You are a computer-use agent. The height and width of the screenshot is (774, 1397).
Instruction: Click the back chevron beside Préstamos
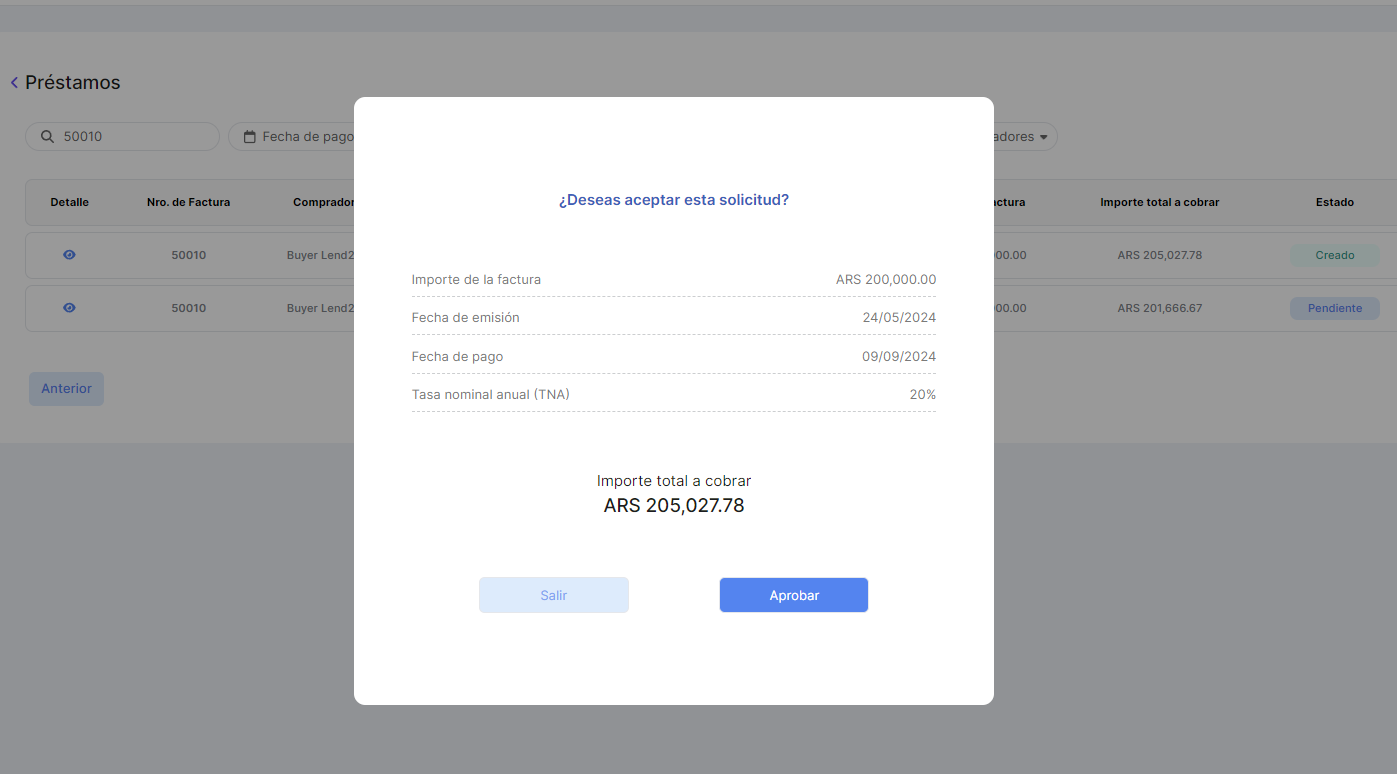[14, 83]
